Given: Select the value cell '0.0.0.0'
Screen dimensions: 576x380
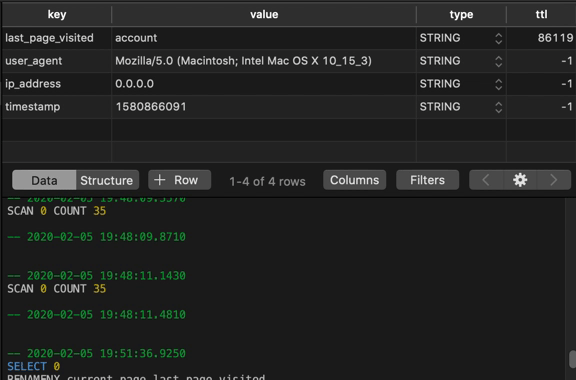Looking at the screenshot, I should click(264, 84).
